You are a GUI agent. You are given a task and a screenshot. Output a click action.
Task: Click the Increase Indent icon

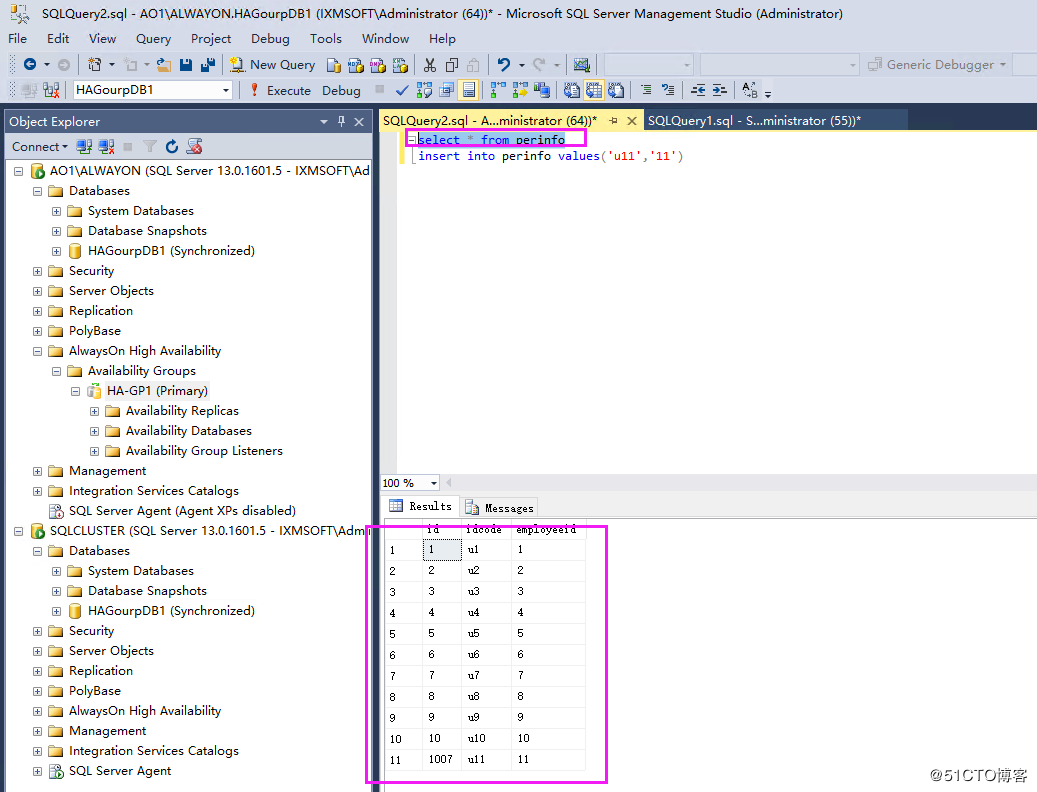click(x=720, y=90)
